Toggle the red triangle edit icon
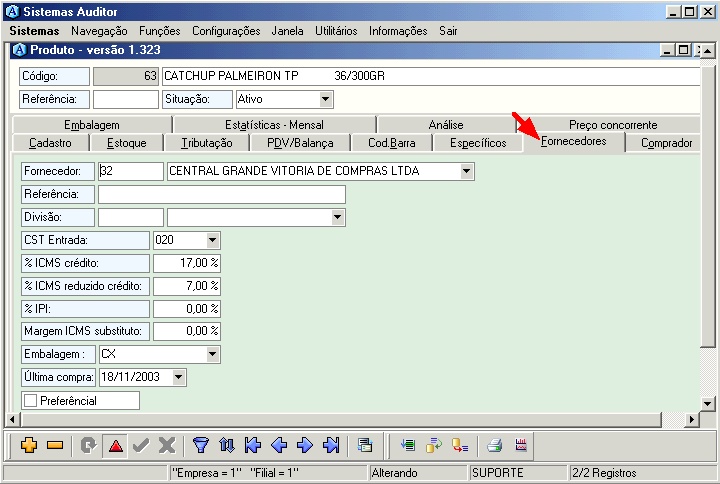Image resolution: width=720 pixels, height=484 pixels. point(116,445)
